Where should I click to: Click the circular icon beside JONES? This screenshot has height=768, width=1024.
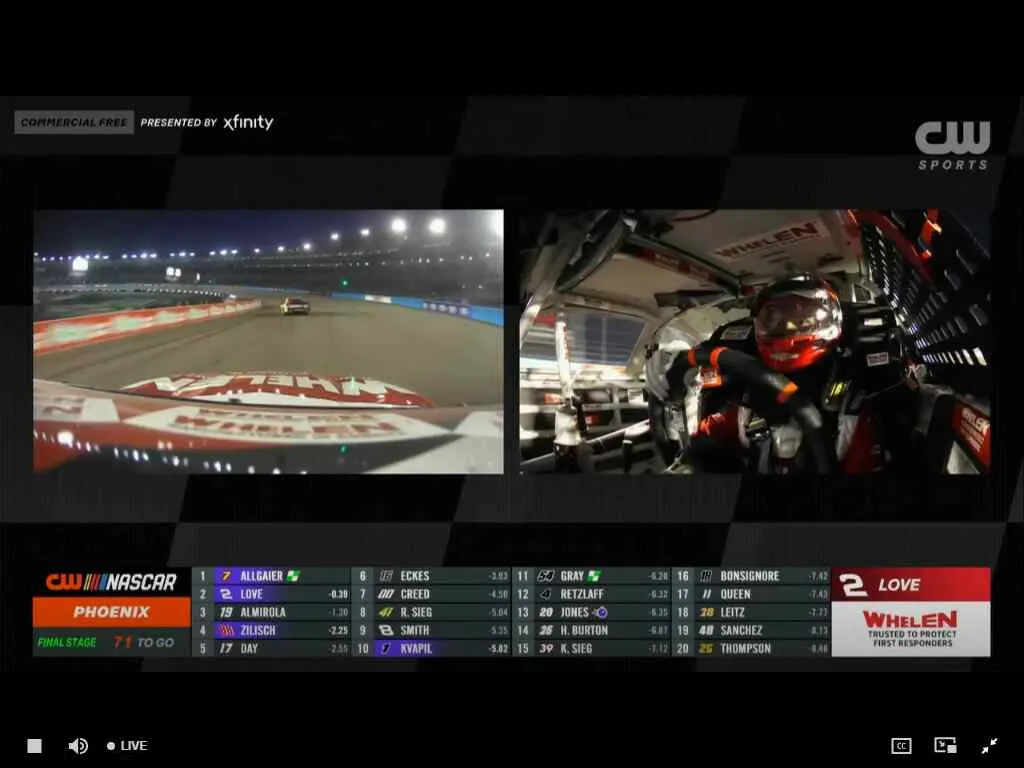[x=601, y=613]
